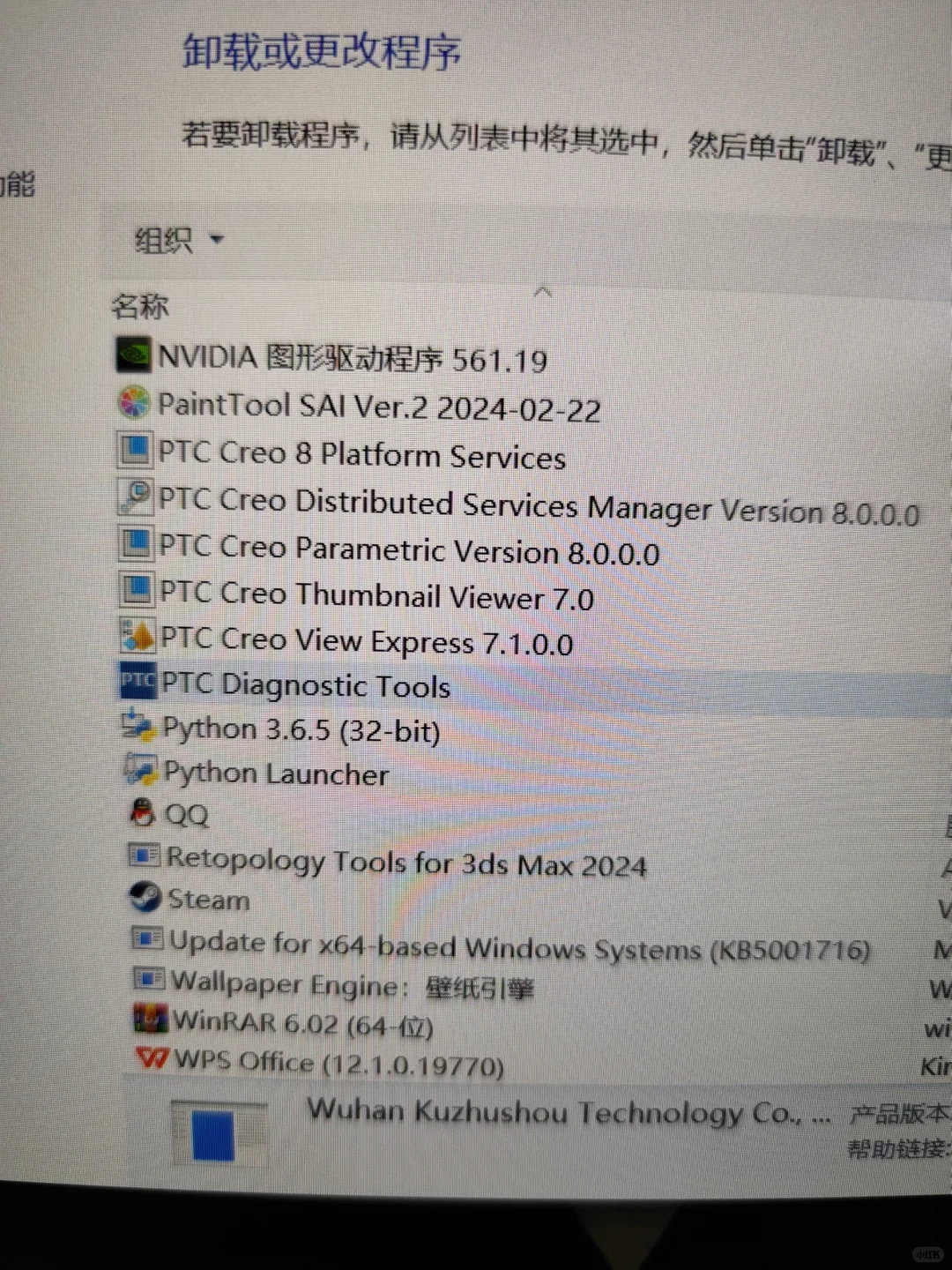This screenshot has height=1270, width=952.
Task: Click the blue program thumbnail in details pane
Action: click(218, 1136)
